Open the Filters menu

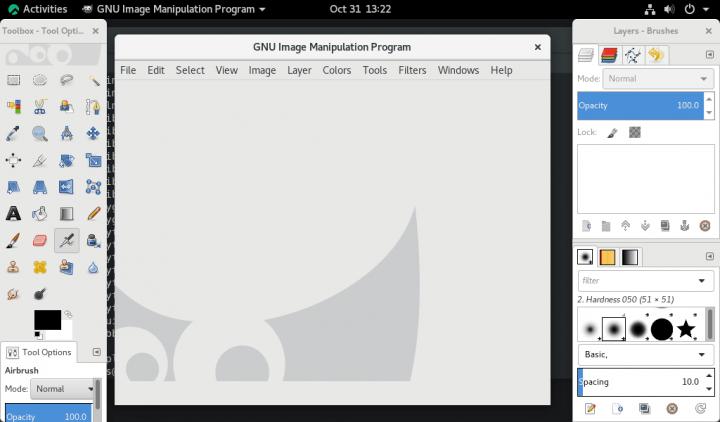coord(412,70)
